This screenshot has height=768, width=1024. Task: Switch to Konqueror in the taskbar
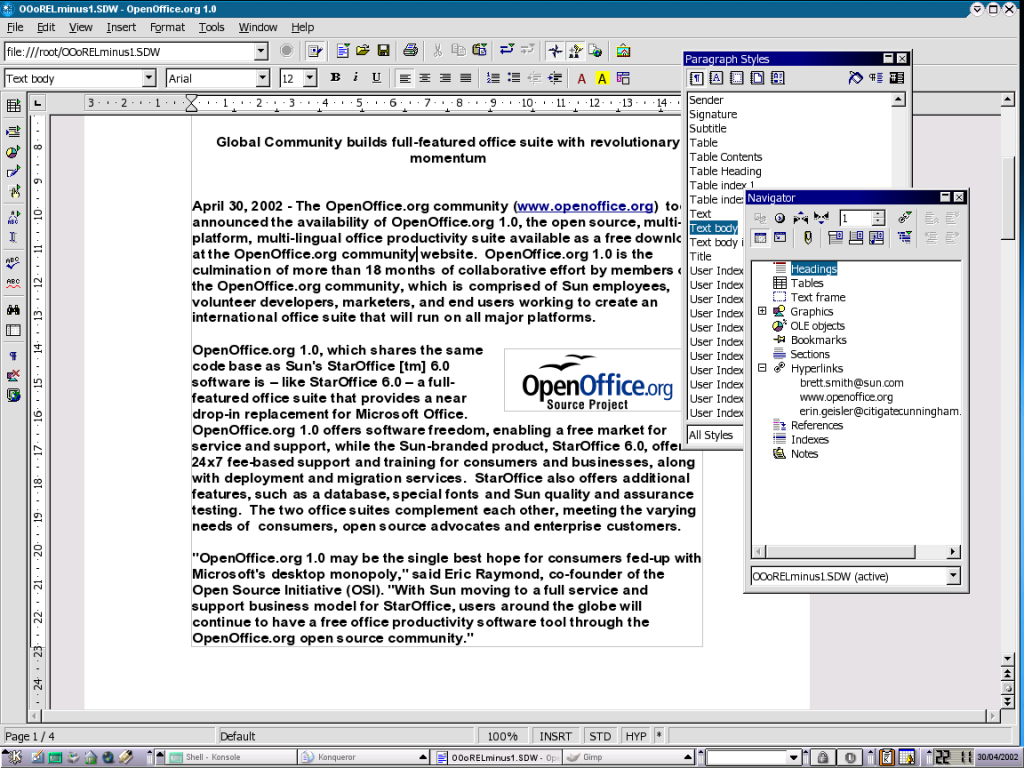pos(336,758)
